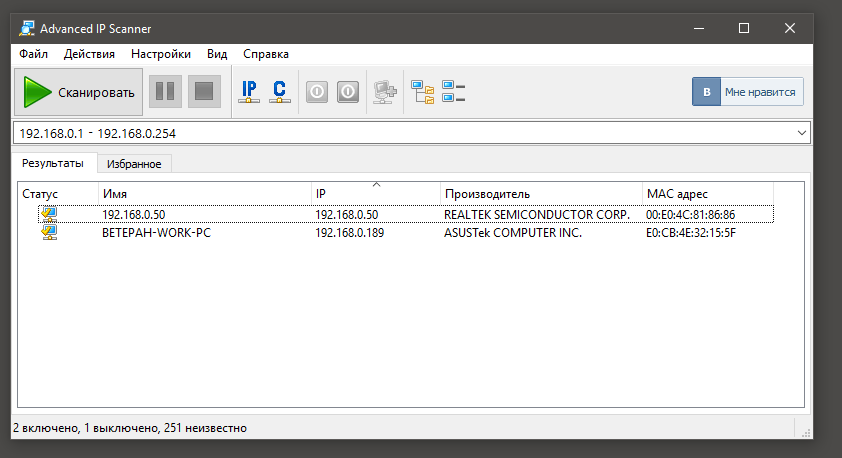
Task: Open the Файл menu
Action: pos(33,54)
